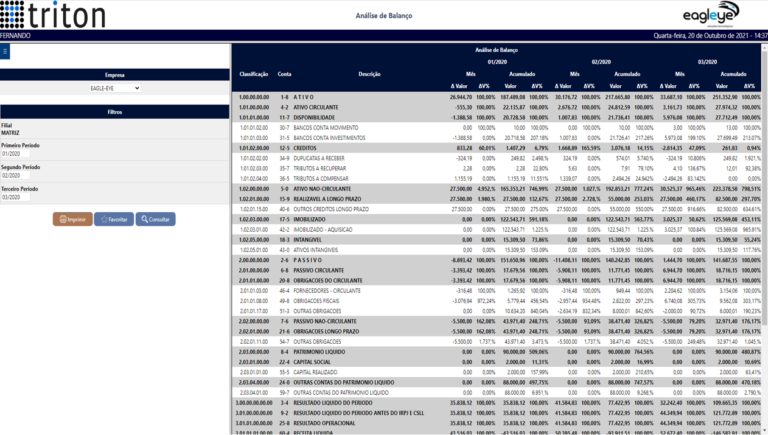The width and height of the screenshot is (768, 435).
Task: Select the A T I V O row
Action: pyautogui.click(x=497, y=97)
